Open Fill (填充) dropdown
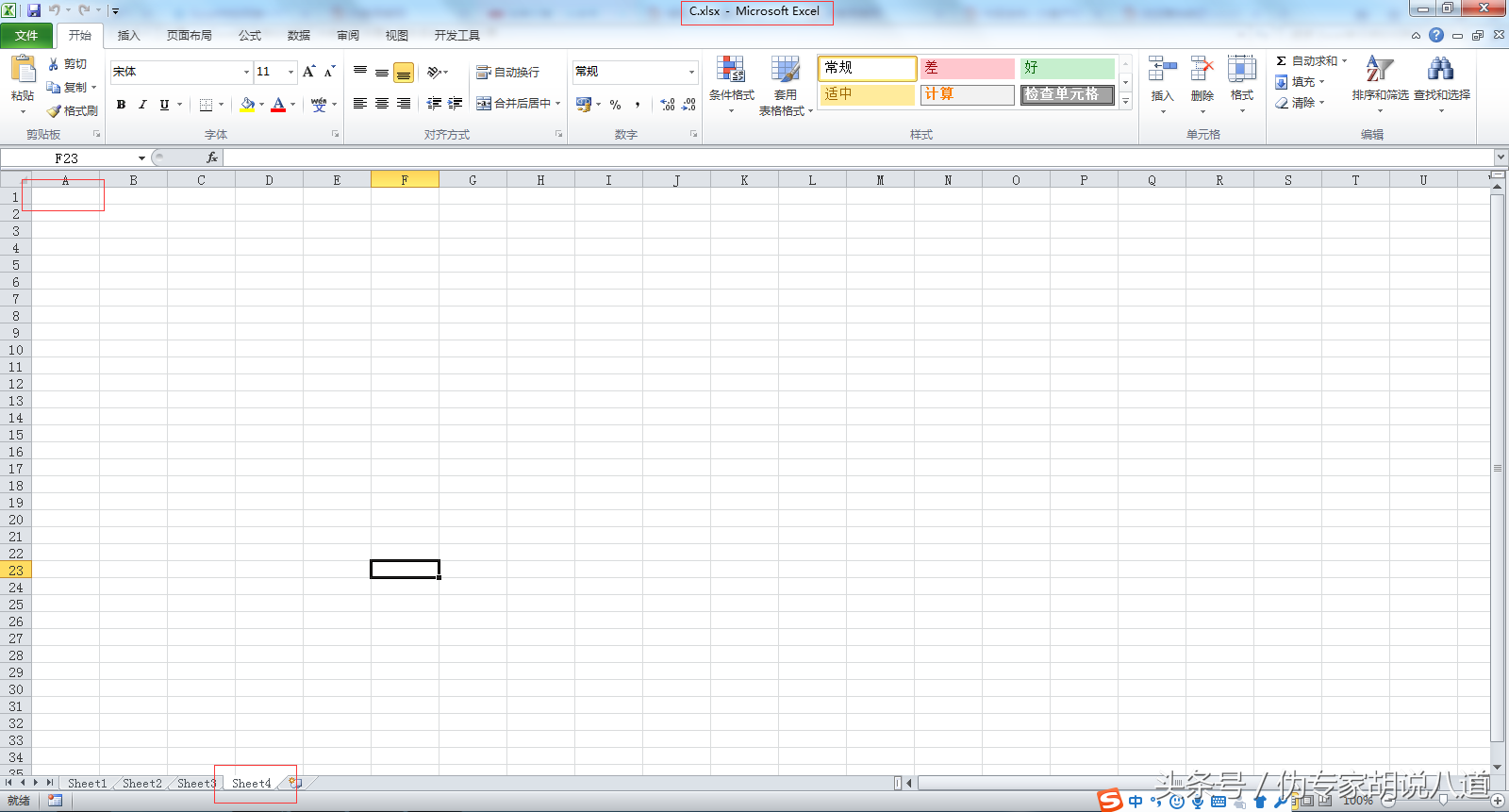The image size is (1509, 812). pos(1301,82)
